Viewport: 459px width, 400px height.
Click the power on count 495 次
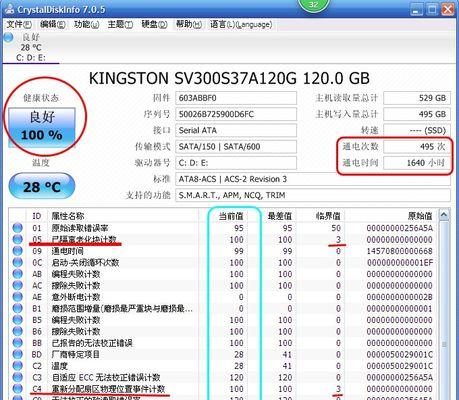417,147
